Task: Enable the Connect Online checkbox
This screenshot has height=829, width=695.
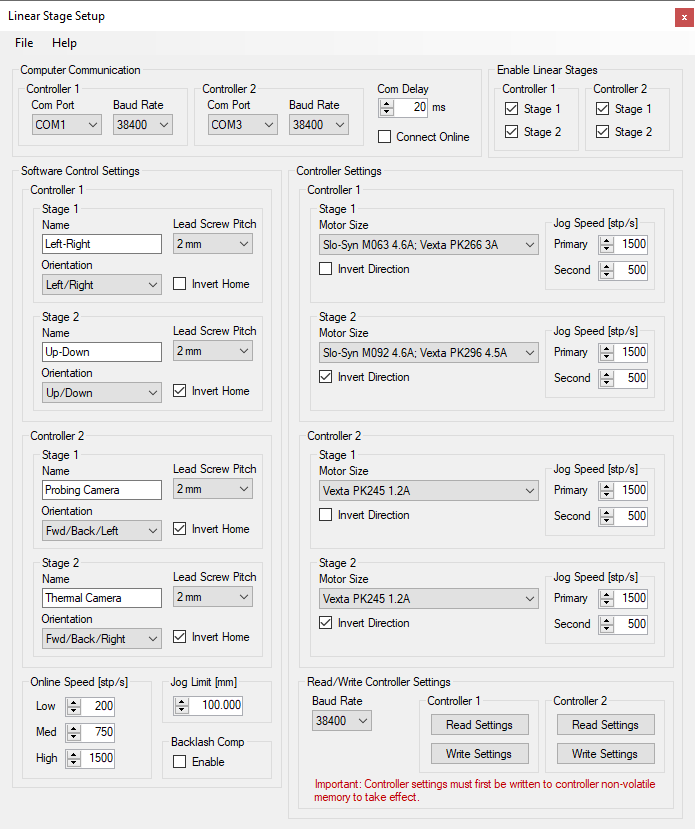Action: pos(385,137)
